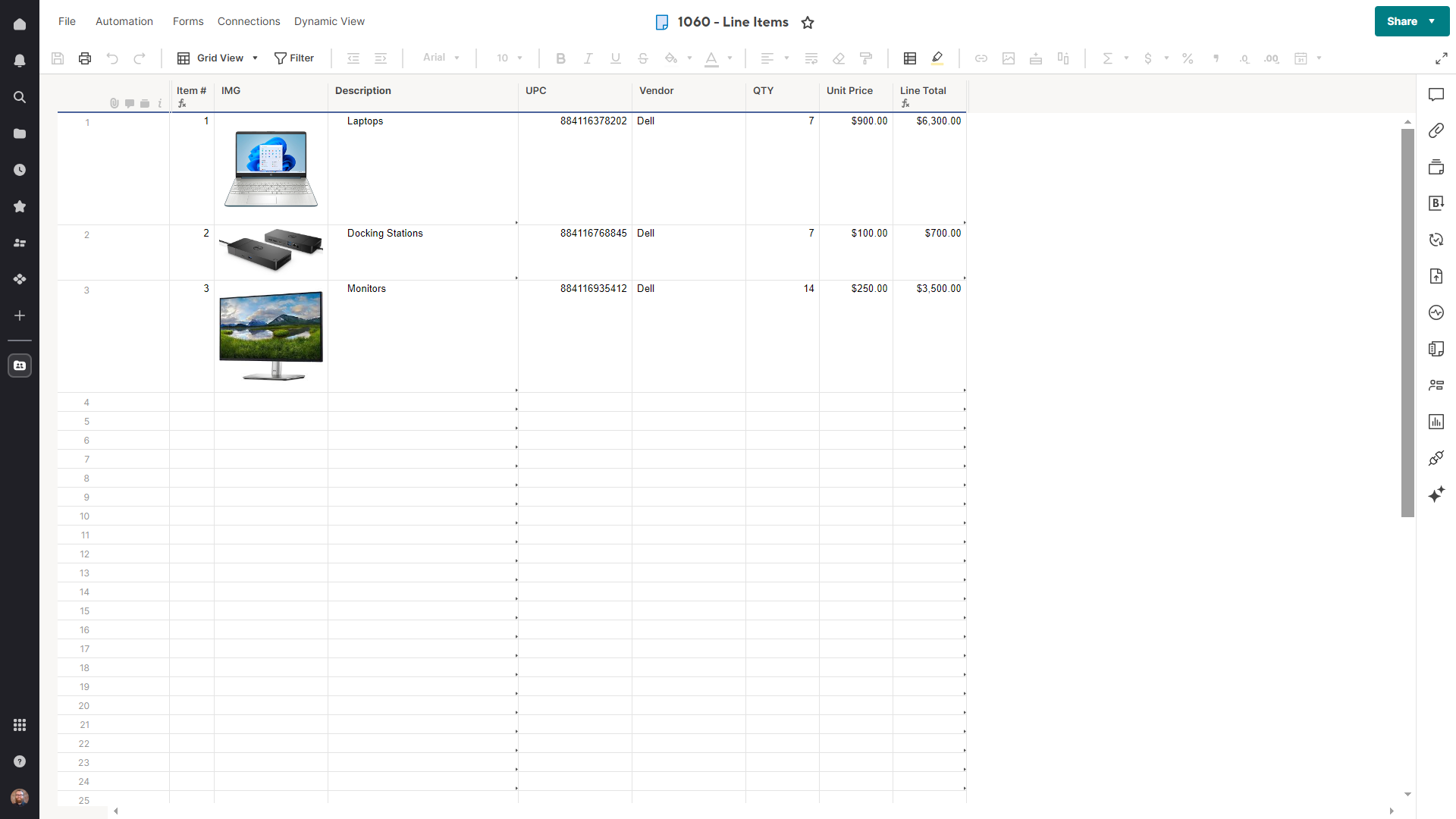This screenshot has width=1456, height=819.
Task: View the sheet Activity Log
Action: pyautogui.click(x=1437, y=312)
